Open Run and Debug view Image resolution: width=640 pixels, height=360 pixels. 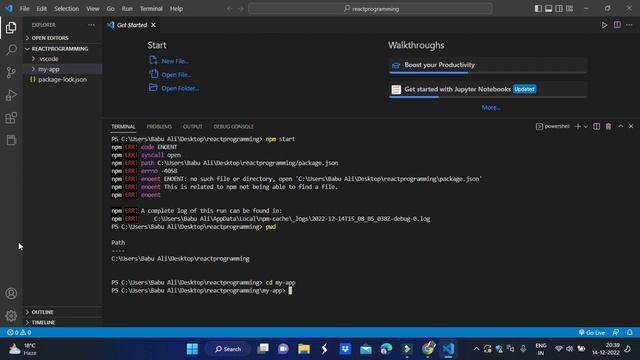click(11, 95)
